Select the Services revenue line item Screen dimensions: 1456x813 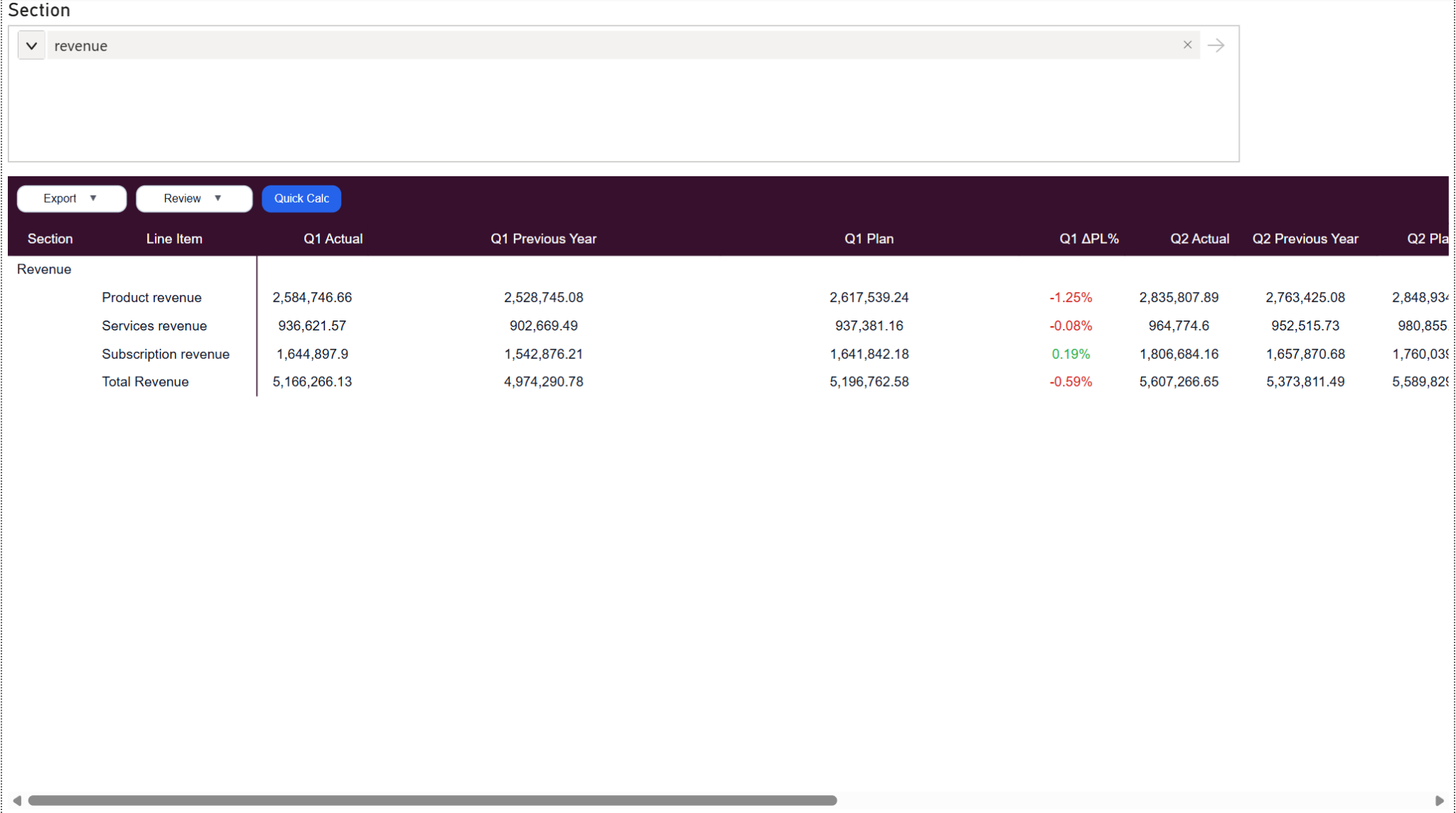154,326
